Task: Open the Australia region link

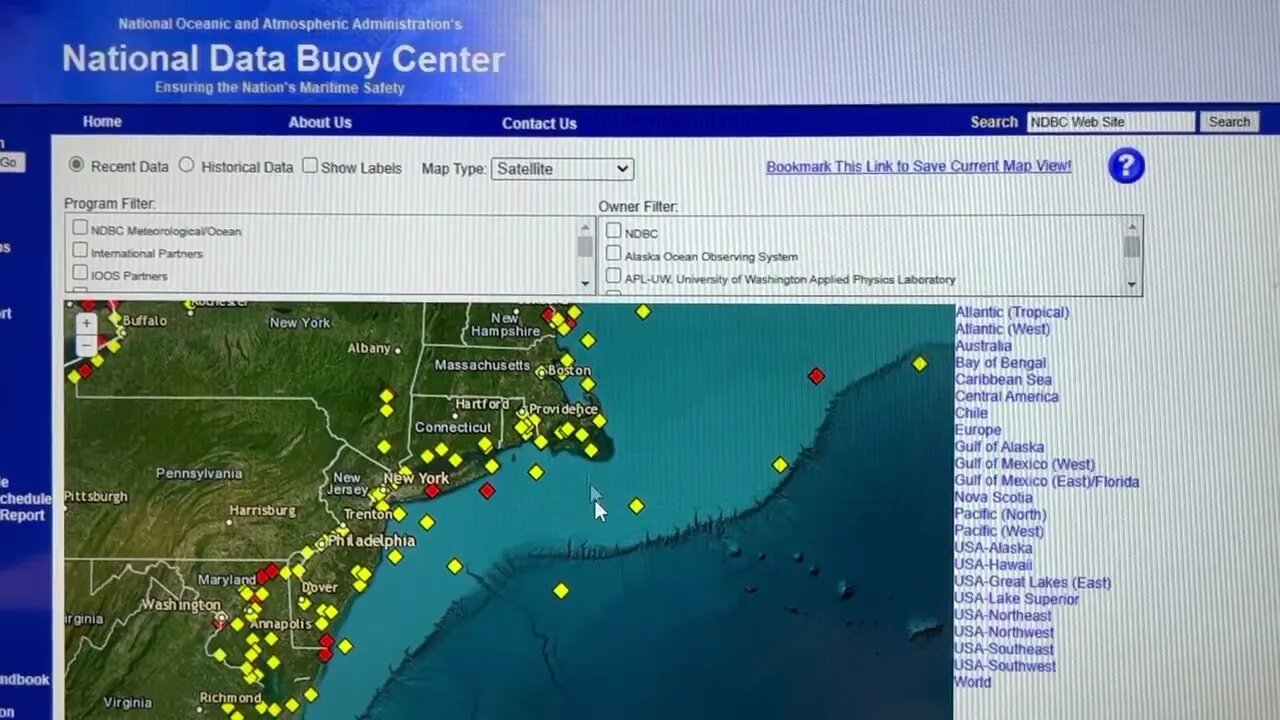Action: (x=983, y=346)
